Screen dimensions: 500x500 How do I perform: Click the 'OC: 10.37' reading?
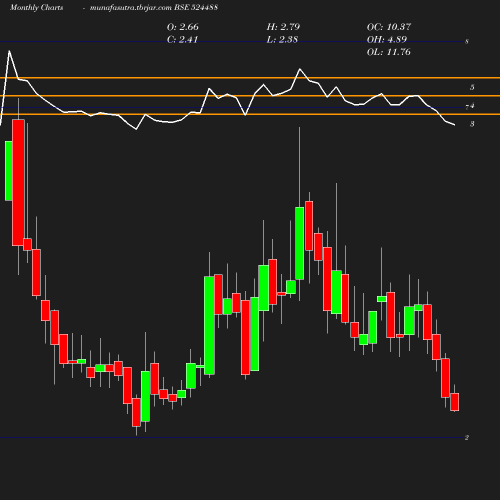[389, 27]
